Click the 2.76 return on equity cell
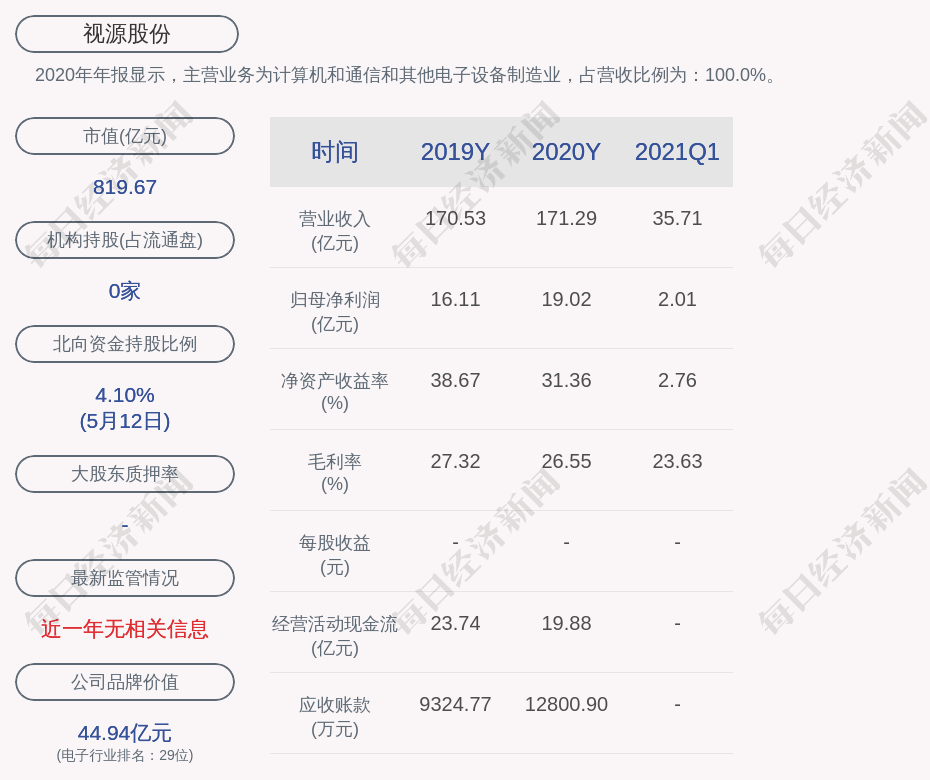The image size is (930, 780). [677, 380]
